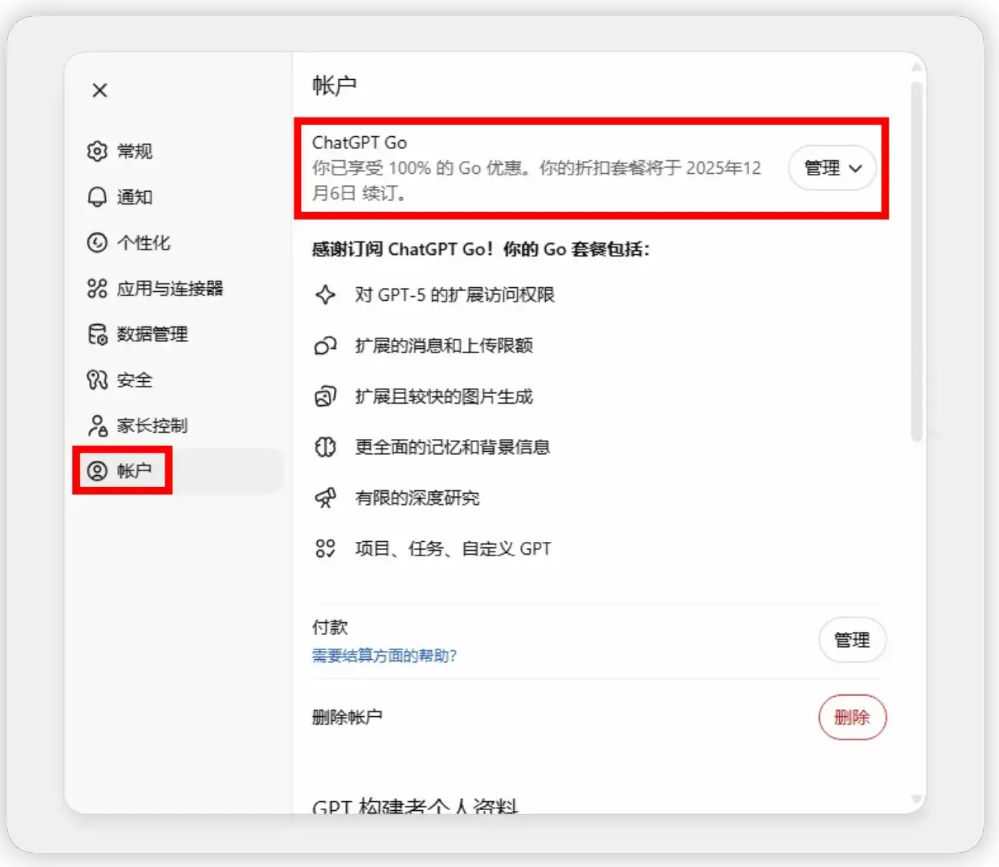The height and width of the screenshot is (867, 999).
Task: Click the 数据管理 database icon
Action: pos(97,334)
